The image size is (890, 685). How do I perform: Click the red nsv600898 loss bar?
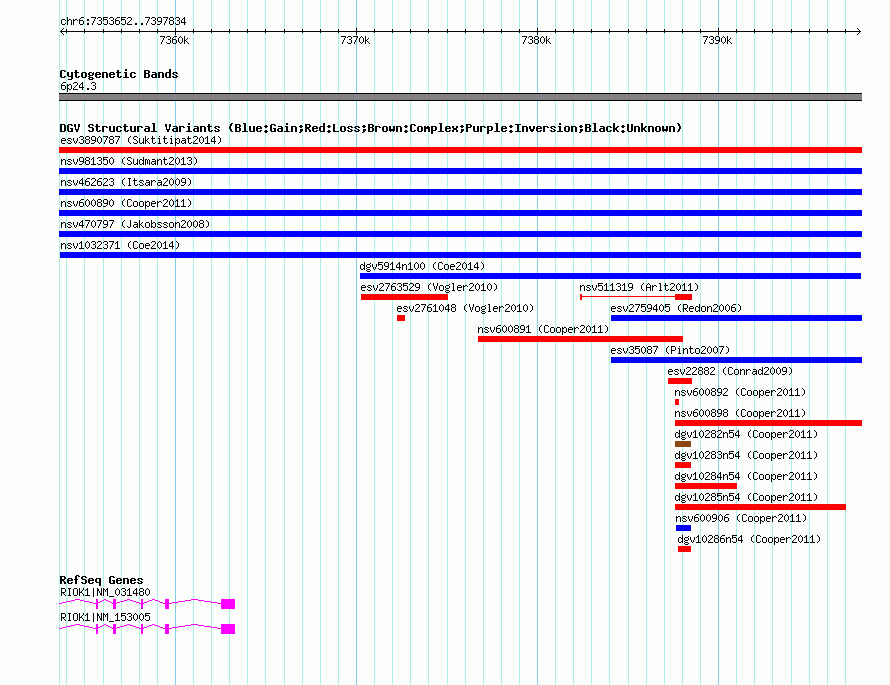point(769,423)
